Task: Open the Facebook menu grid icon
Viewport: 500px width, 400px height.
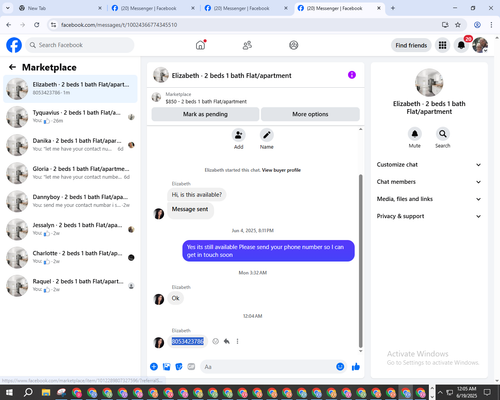Action: (x=442, y=45)
